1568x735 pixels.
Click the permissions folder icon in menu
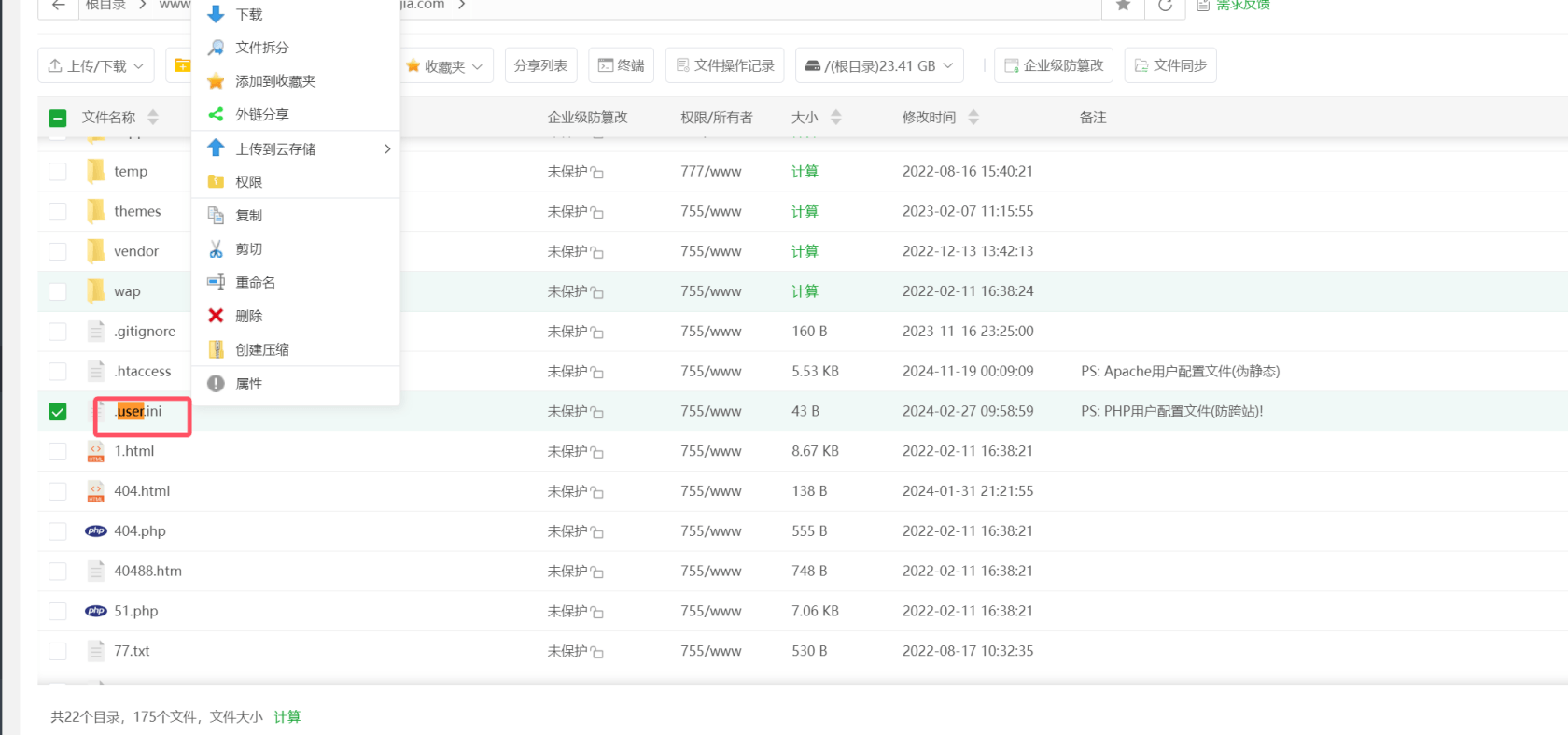point(216,181)
